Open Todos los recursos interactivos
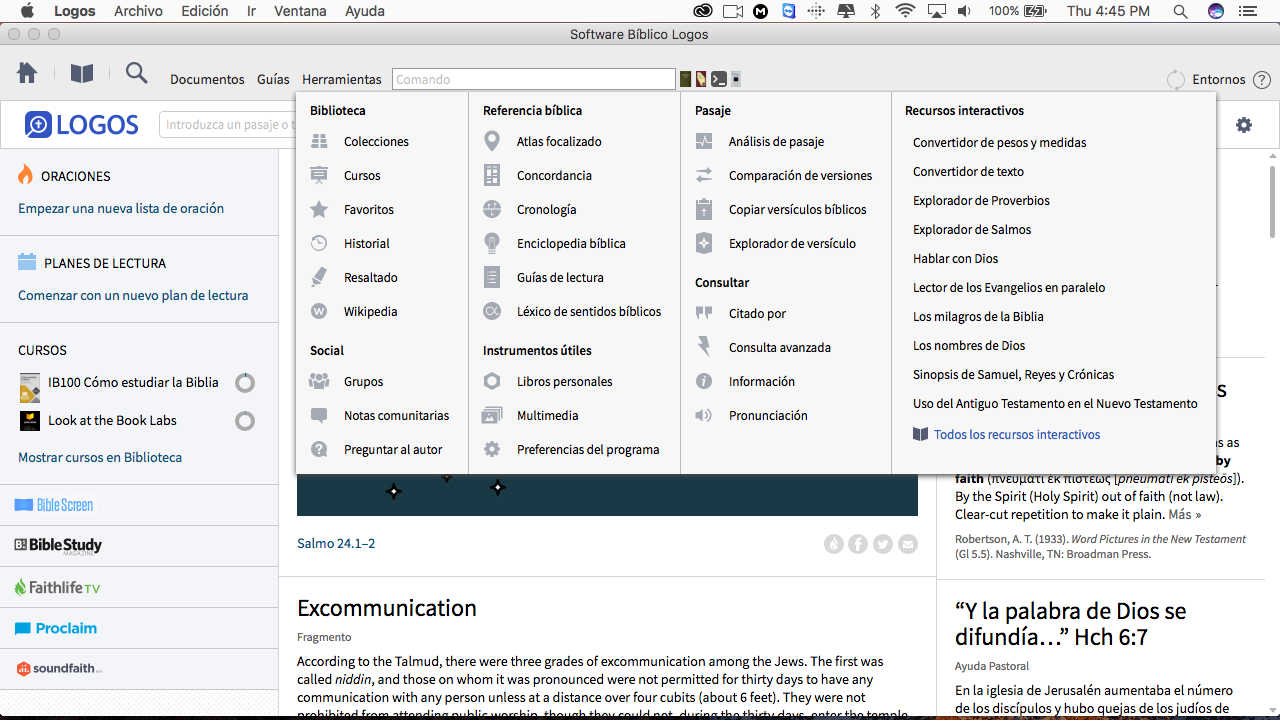Screen dimensions: 1280x720 [x=1016, y=435]
